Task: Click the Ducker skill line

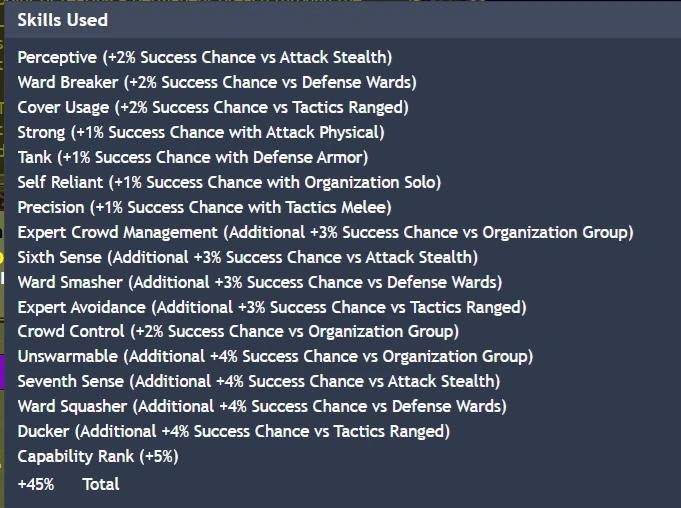Action: [x=234, y=431]
